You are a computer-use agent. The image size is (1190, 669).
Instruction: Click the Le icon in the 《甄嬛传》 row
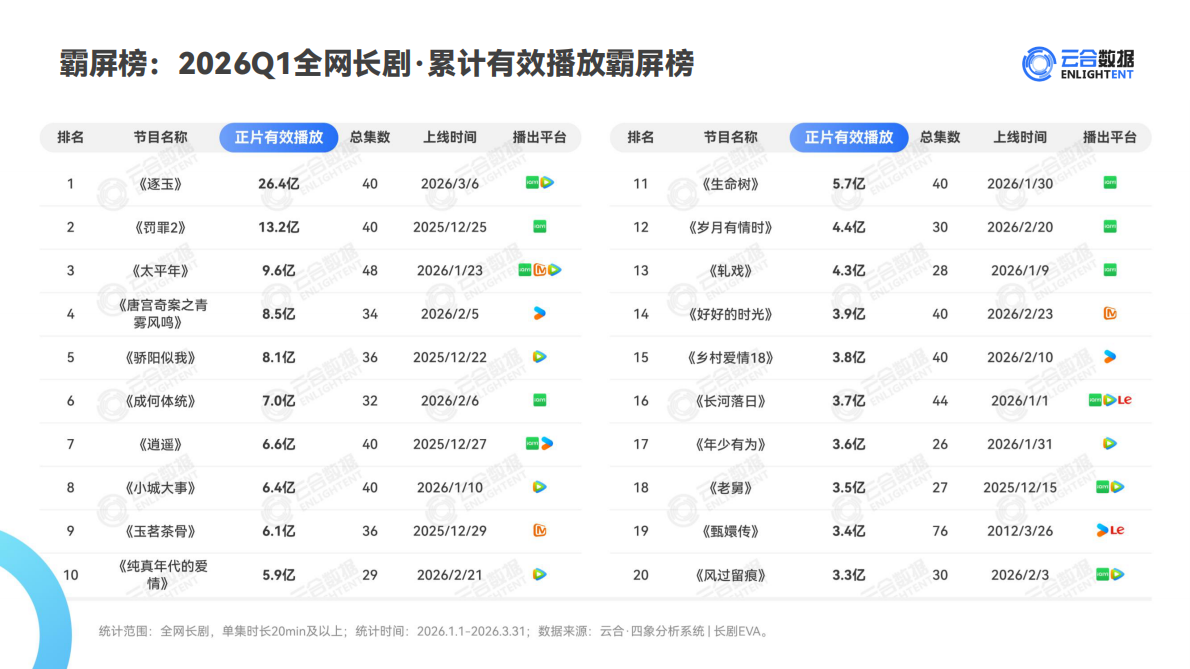tap(1117, 530)
